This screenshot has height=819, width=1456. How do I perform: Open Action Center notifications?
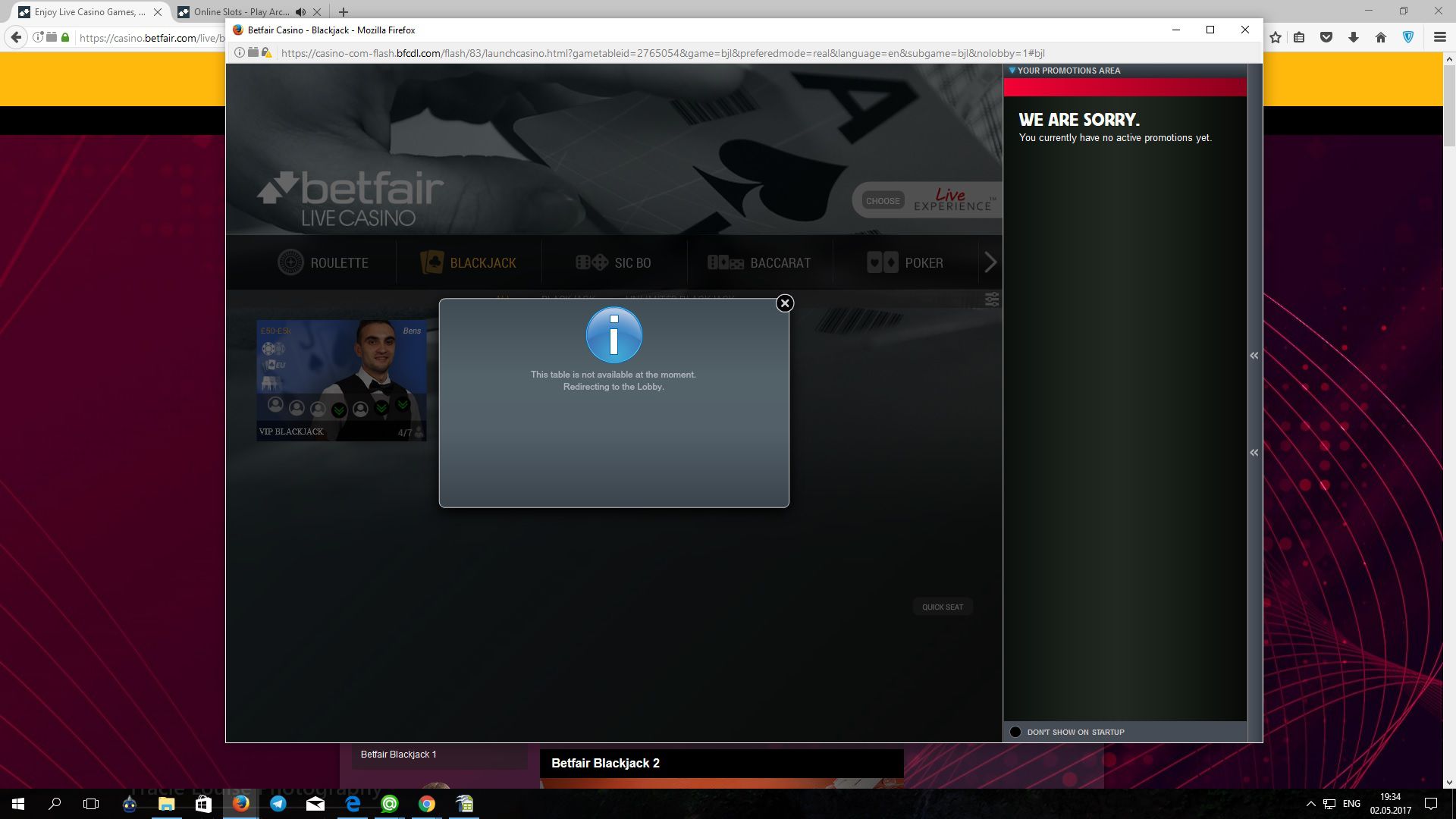pos(1431,804)
